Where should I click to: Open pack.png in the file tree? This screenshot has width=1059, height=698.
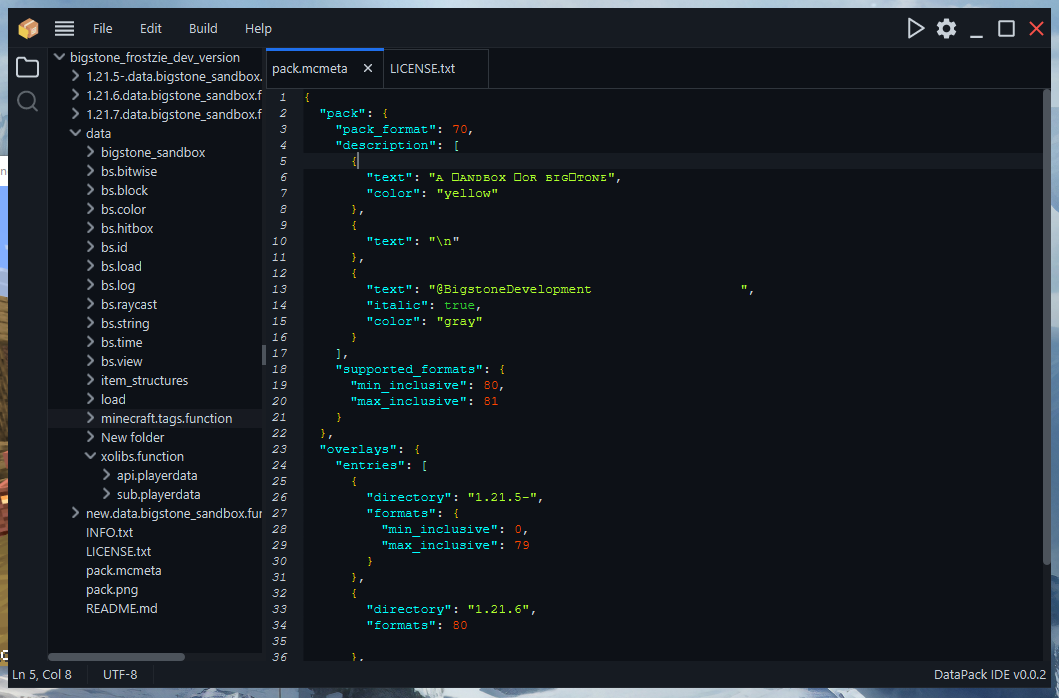click(x=112, y=589)
